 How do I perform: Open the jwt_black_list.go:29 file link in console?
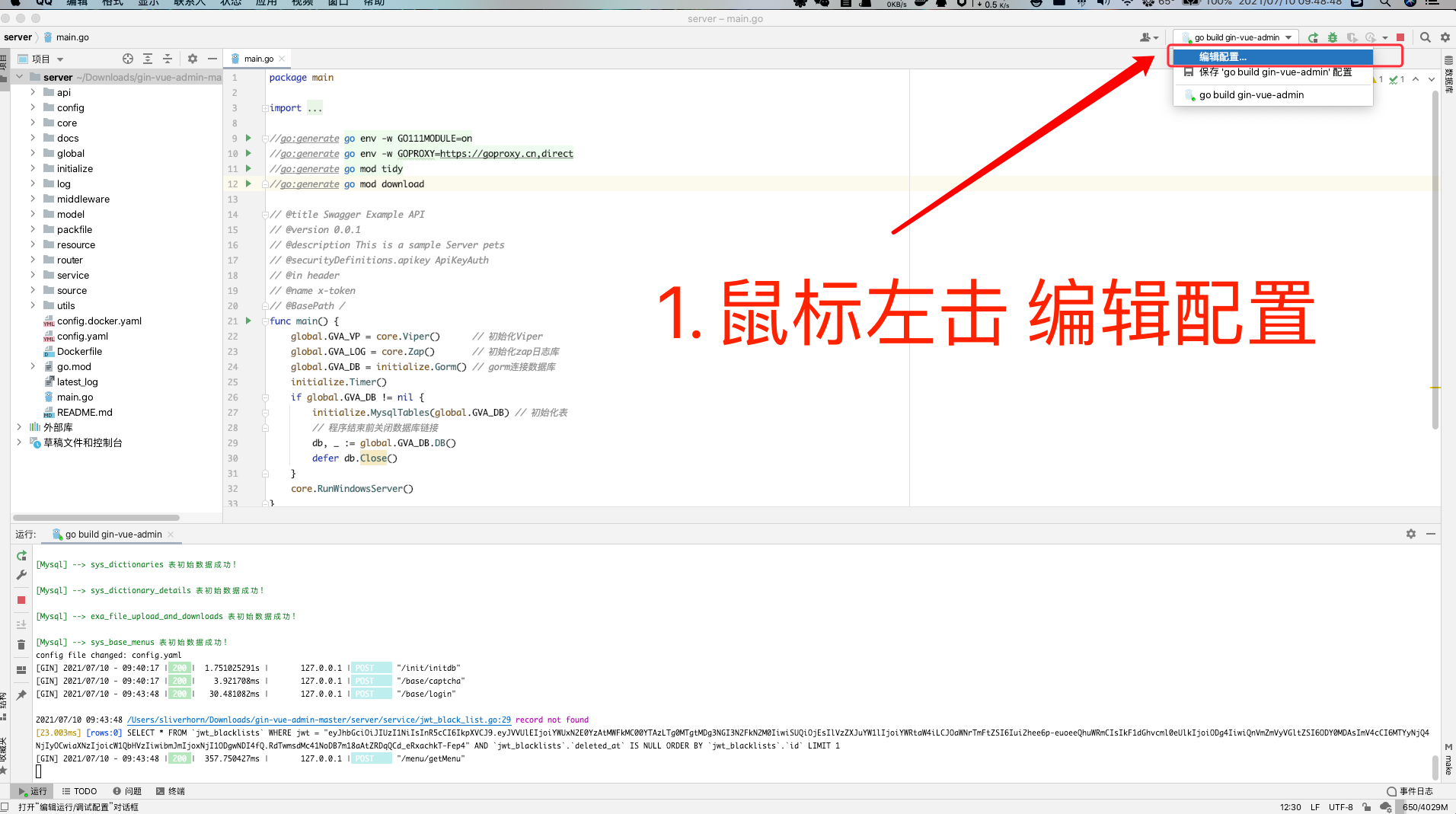[319, 720]
